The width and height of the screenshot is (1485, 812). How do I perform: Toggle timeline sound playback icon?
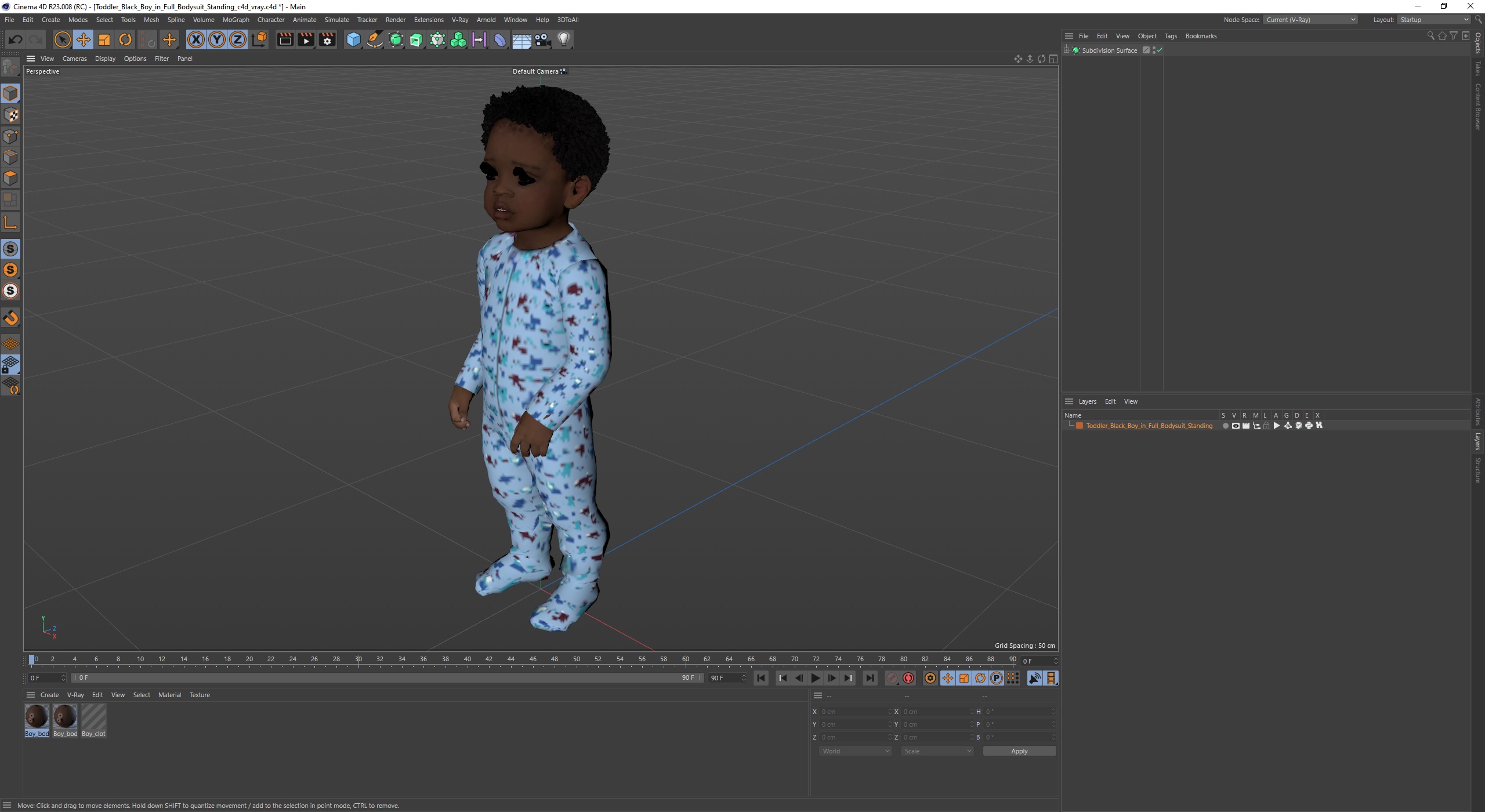pos(1035,678)
